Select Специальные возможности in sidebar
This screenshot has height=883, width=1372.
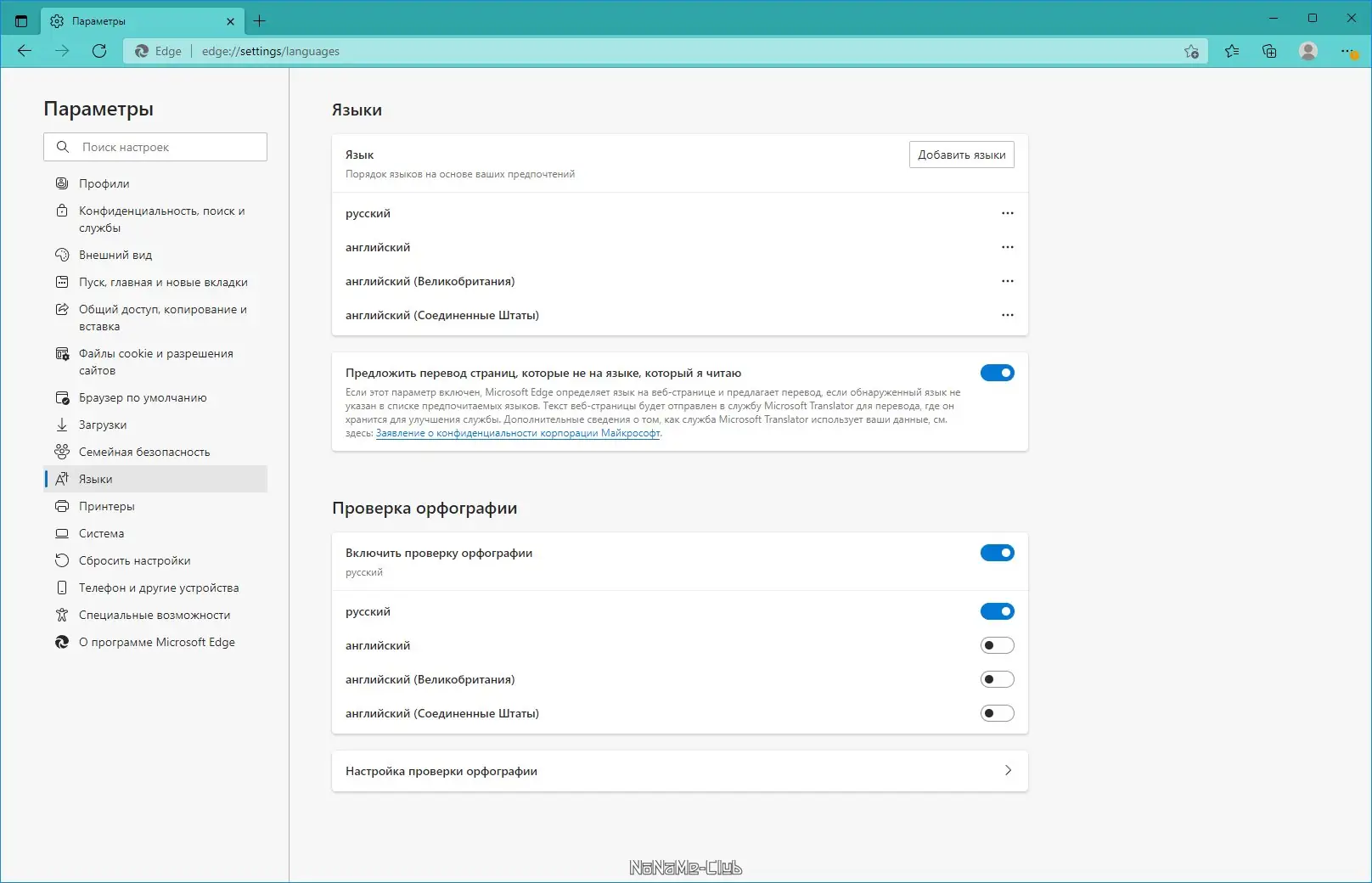[x=155, y=615]
